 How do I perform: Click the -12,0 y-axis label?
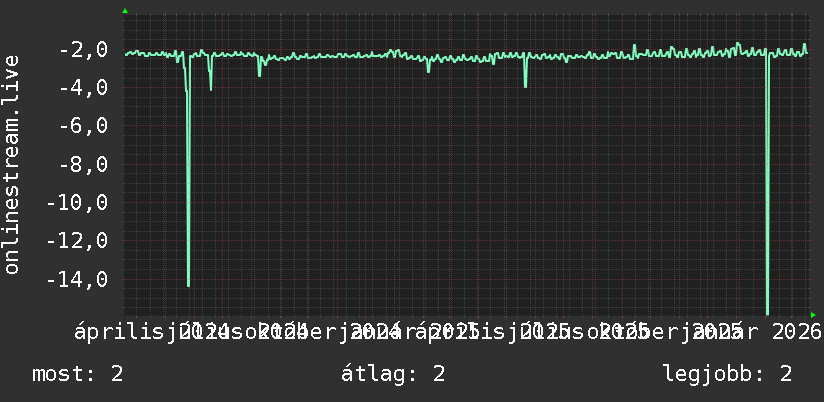pos(77,241)
